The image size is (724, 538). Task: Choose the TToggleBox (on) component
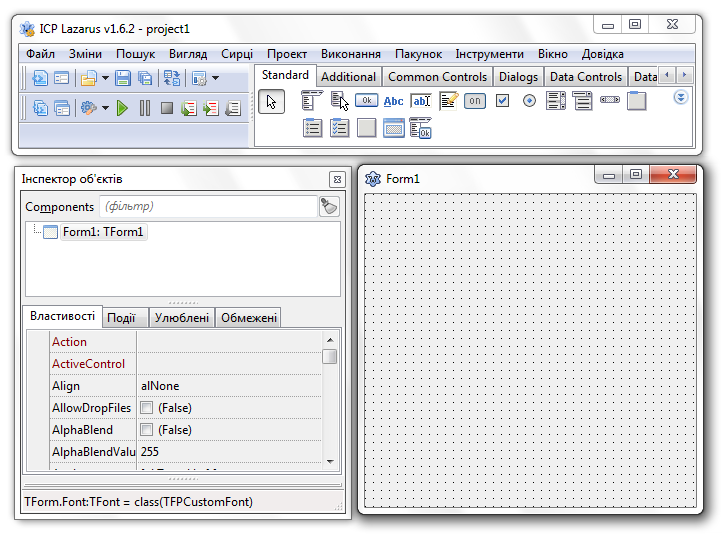pos(475,101)
